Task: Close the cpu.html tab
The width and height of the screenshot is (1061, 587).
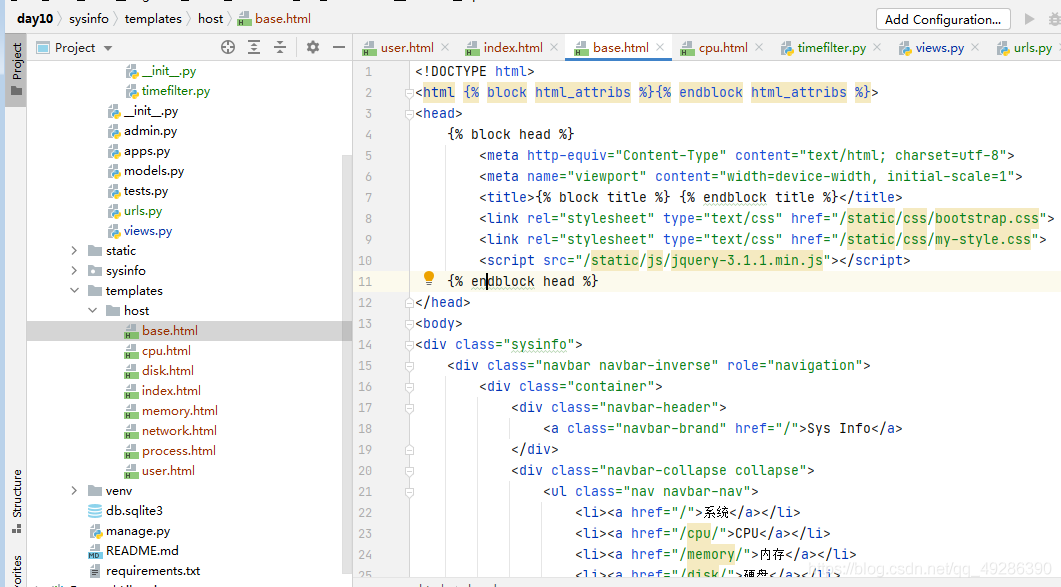Action: (759, 47)
